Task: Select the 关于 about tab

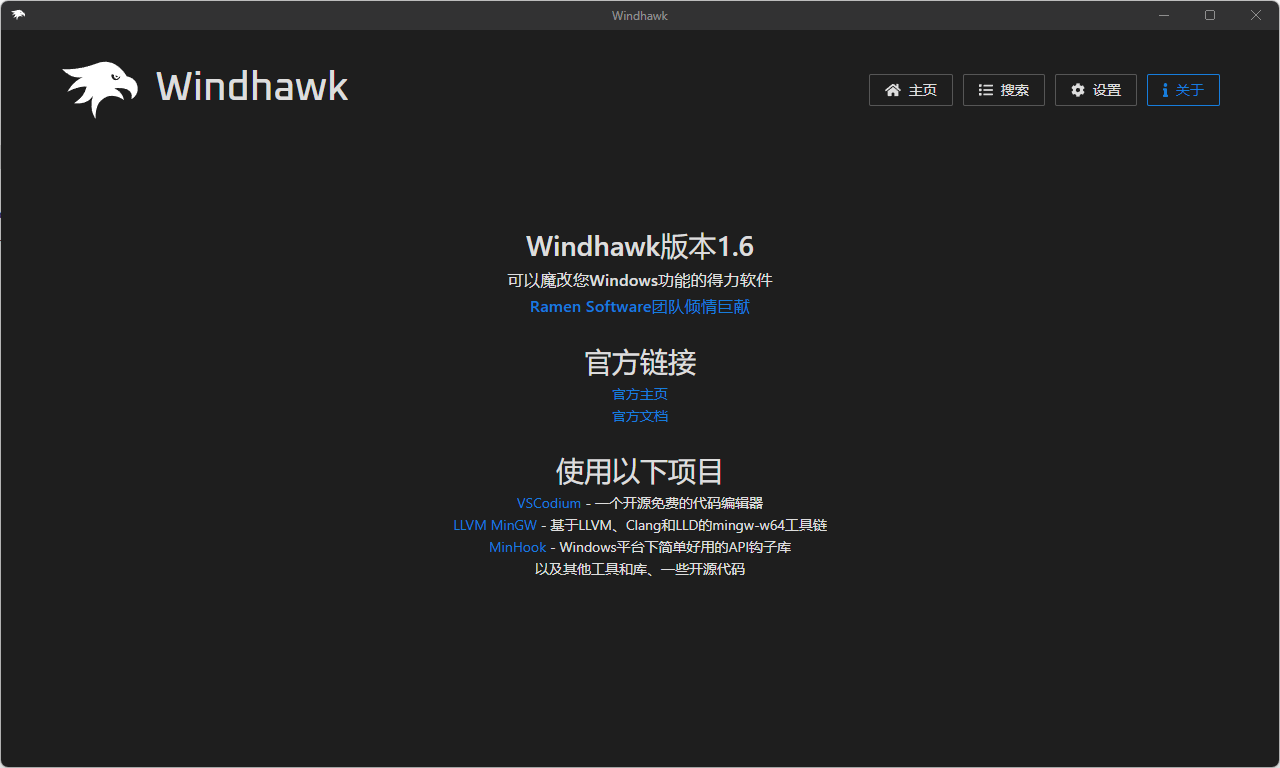Action: coord(1183,90)
